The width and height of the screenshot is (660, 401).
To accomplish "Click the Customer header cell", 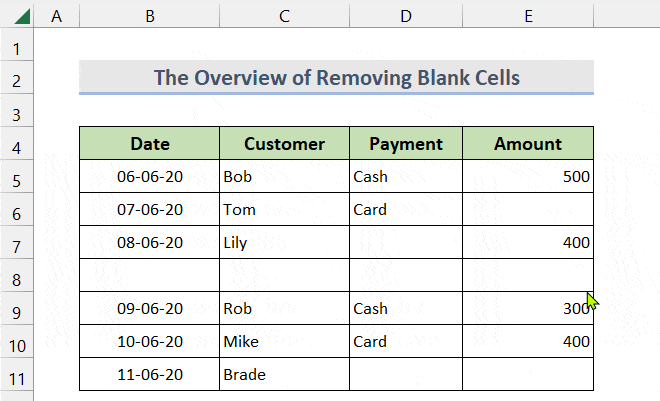I will pyautogui.click(x=284, y=144).
